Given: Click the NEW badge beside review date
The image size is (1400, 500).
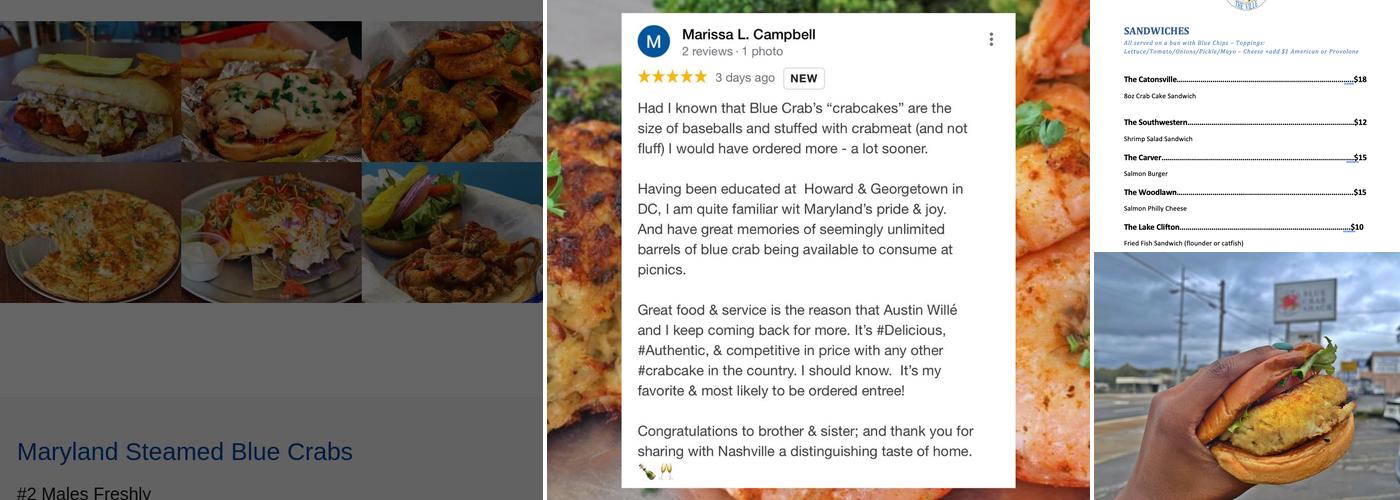Looking at the screenshot, I should point(804,78).
